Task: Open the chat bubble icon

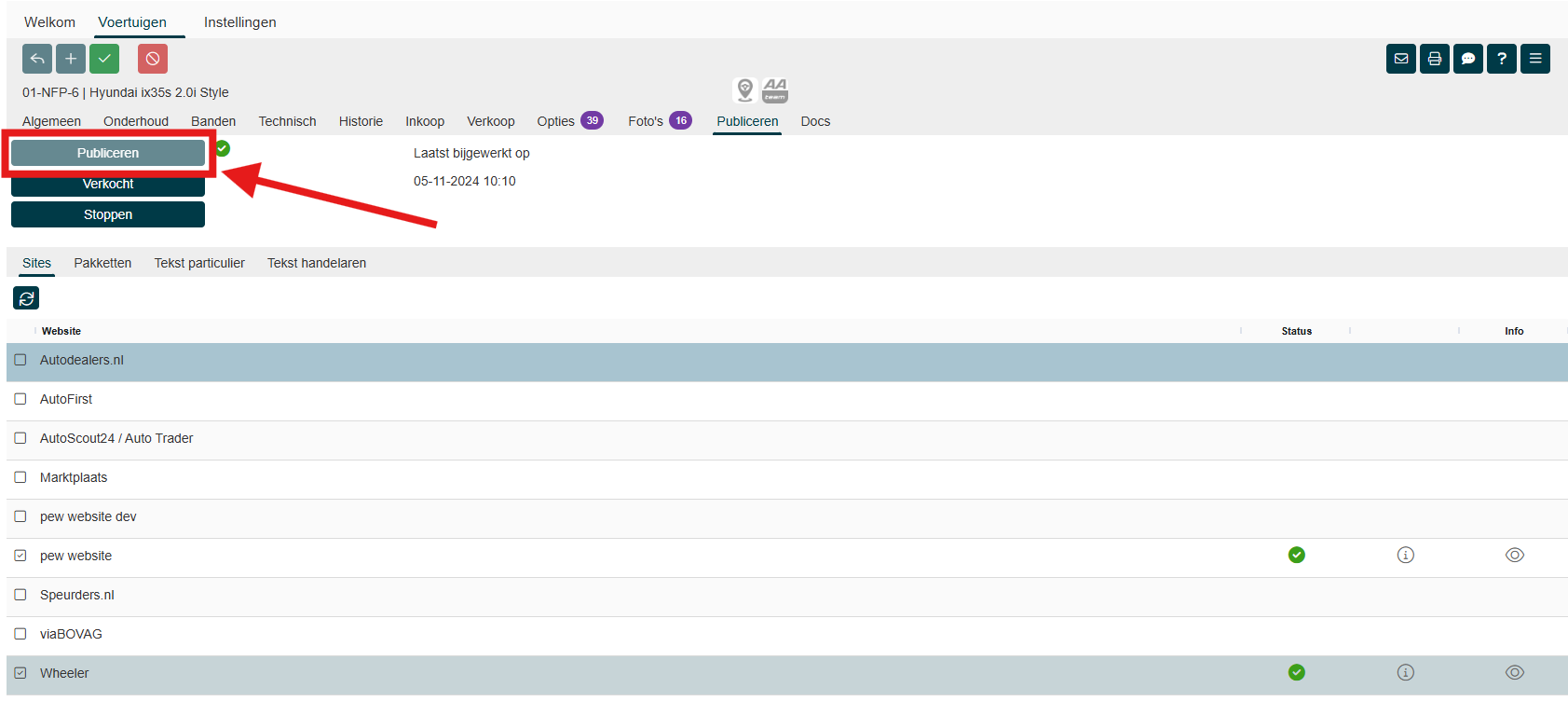Action: (1467, 59)
